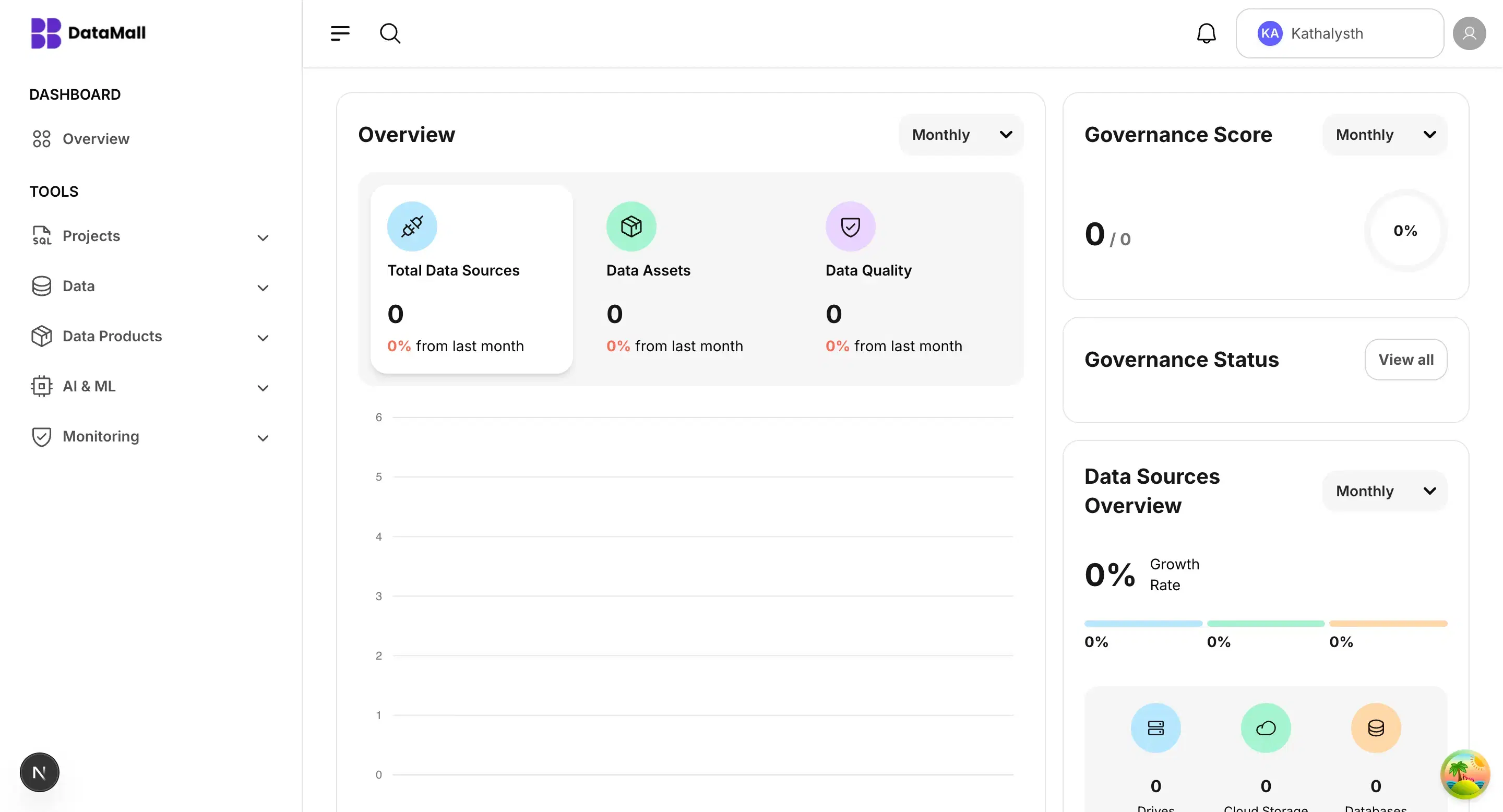Image resolution: width=1503 pixels, height=812 pixels.
Task: Open the Data Products menu item
Action: (x=150, y=336)
